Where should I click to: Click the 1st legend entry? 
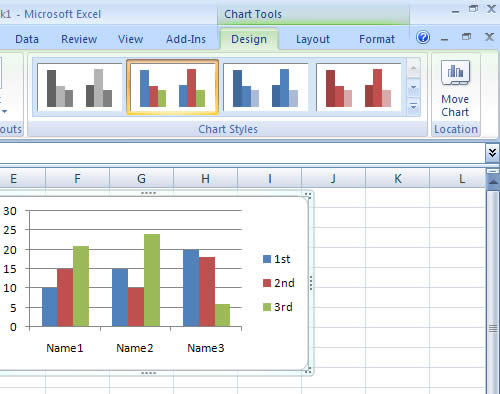(x=277, y=259)
